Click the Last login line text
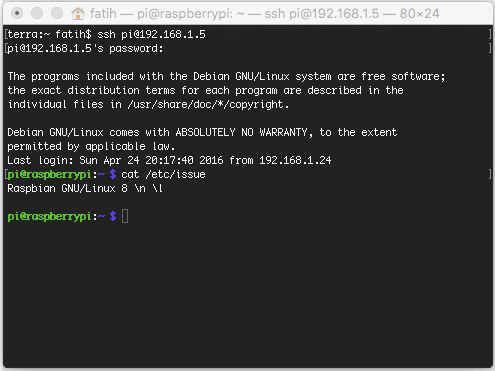 (x=169, y=160)
